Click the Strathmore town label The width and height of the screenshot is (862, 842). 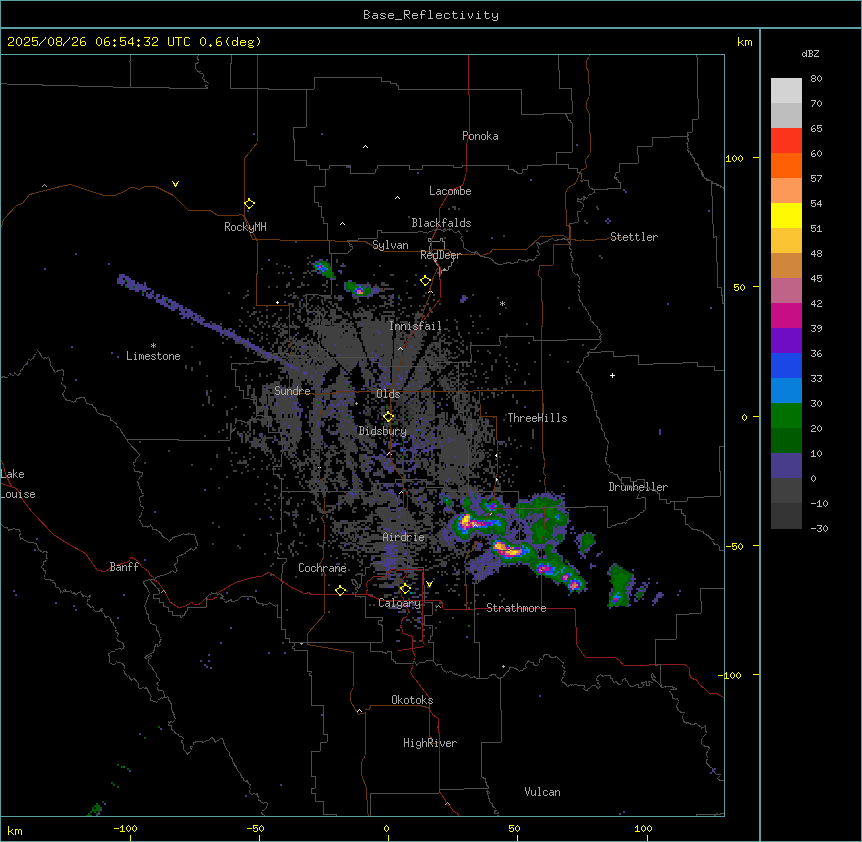tap(516, 608)
